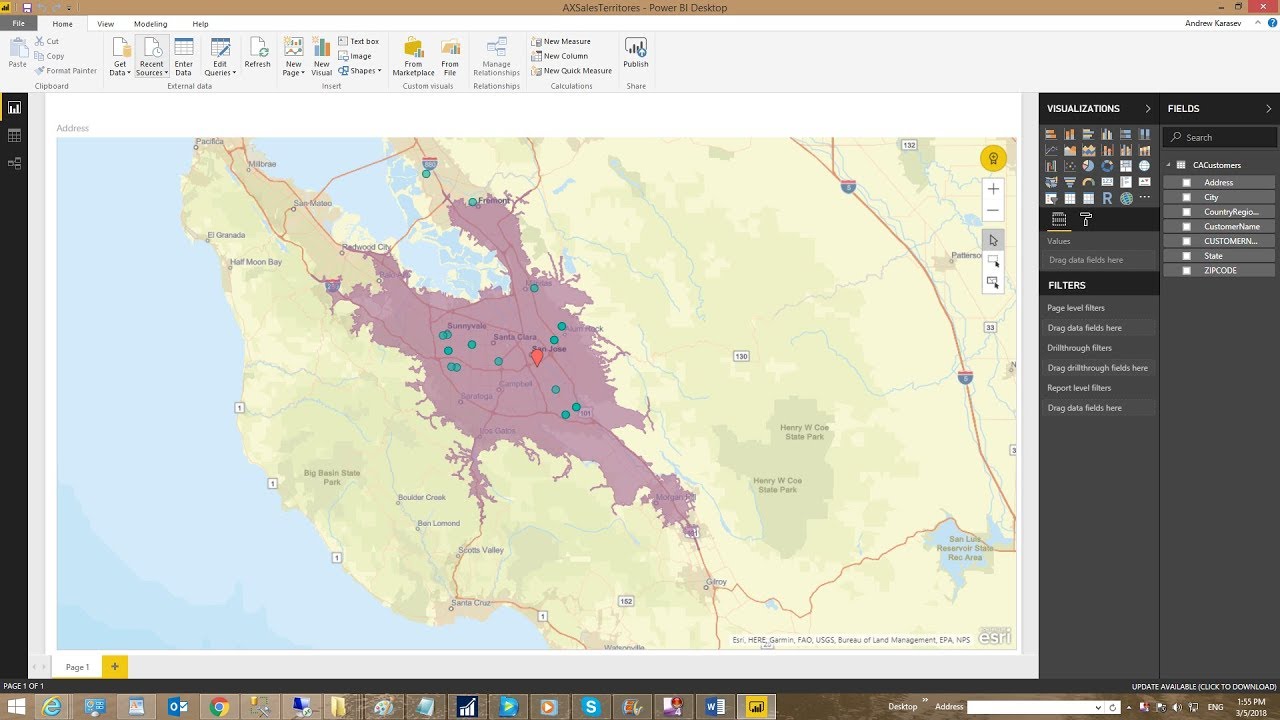
Task: Select the map pointer selection tool
Action: [993, 240]
